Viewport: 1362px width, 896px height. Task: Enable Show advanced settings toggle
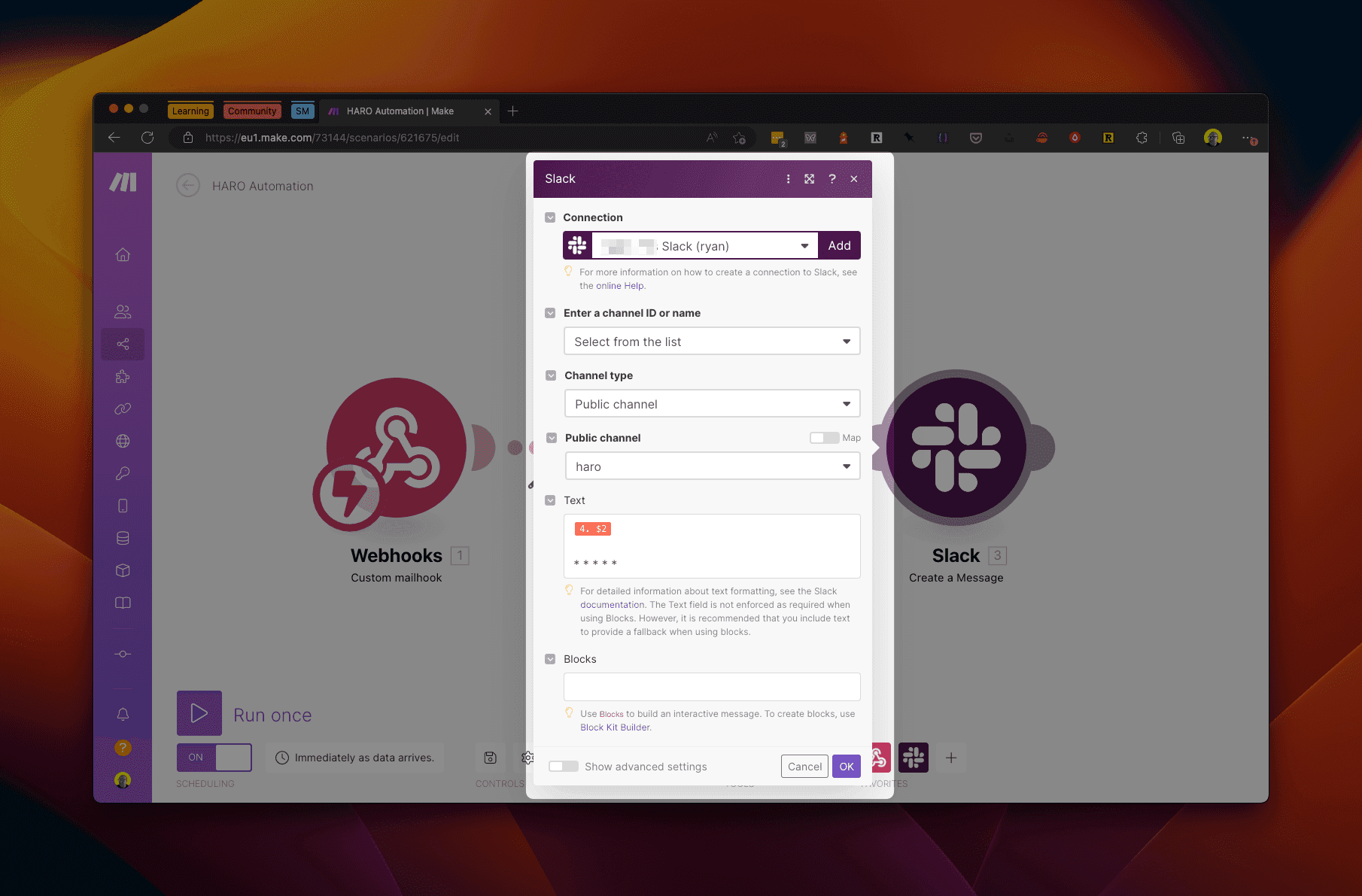[x=564, y=767]
